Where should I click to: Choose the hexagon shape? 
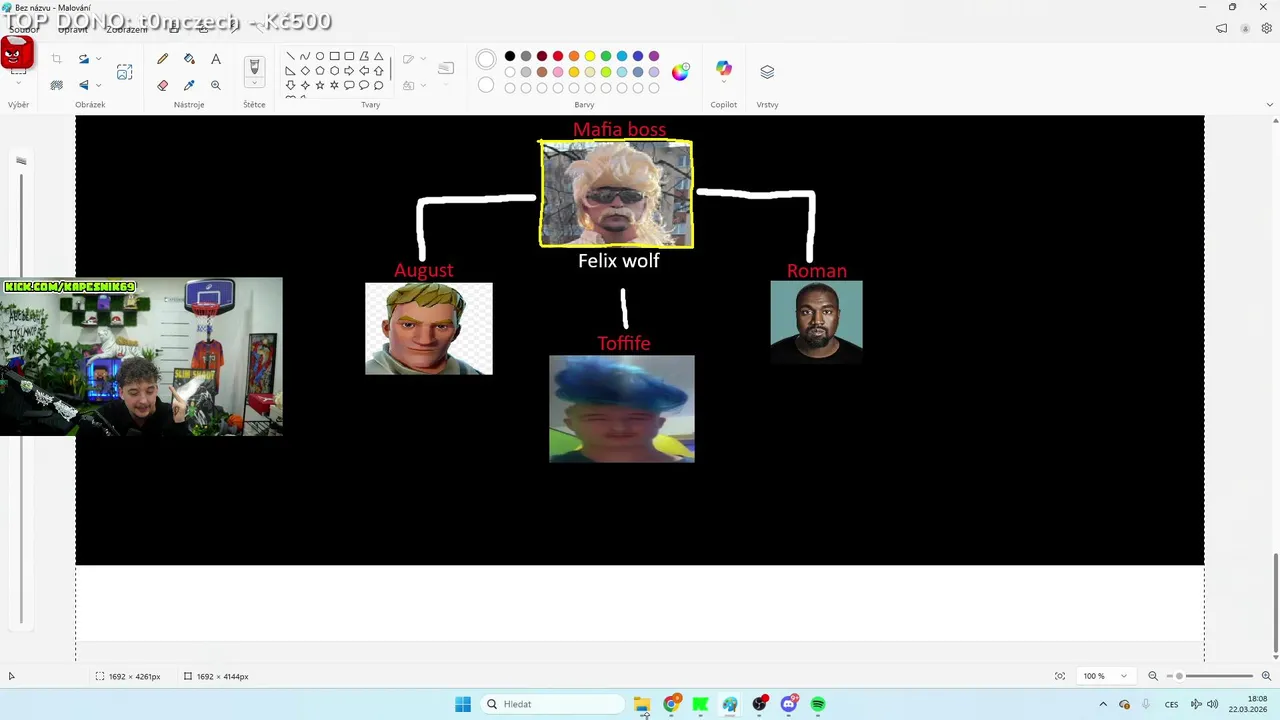334,71
